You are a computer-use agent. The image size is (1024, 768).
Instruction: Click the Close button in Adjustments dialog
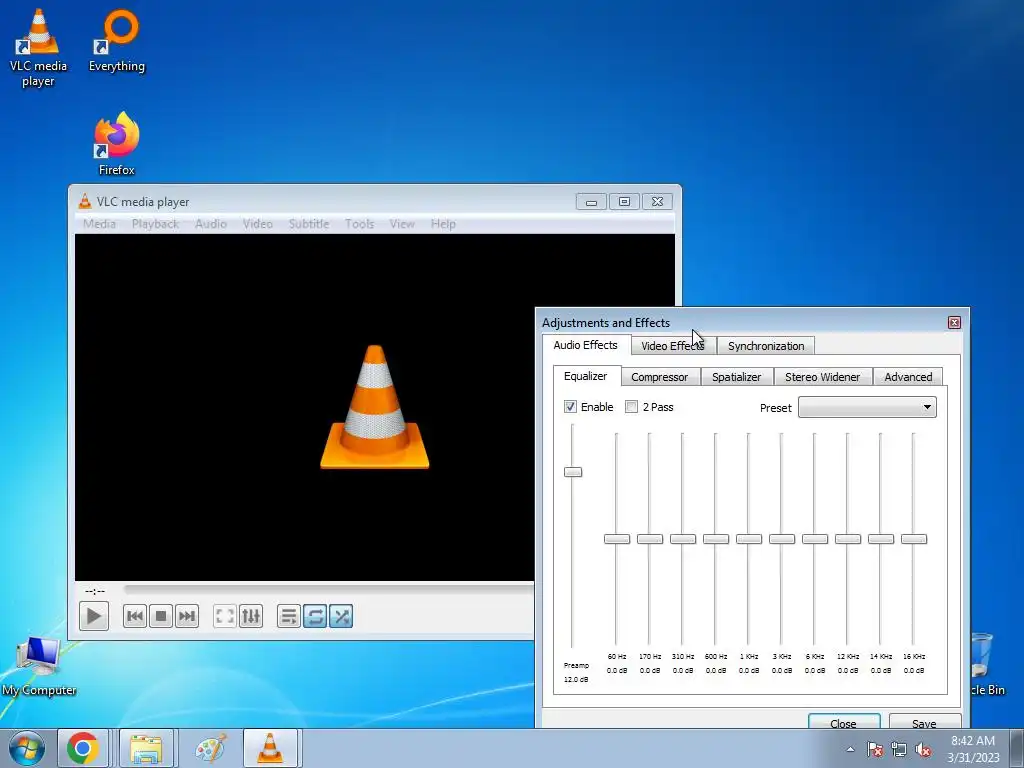tap(844, 722)
